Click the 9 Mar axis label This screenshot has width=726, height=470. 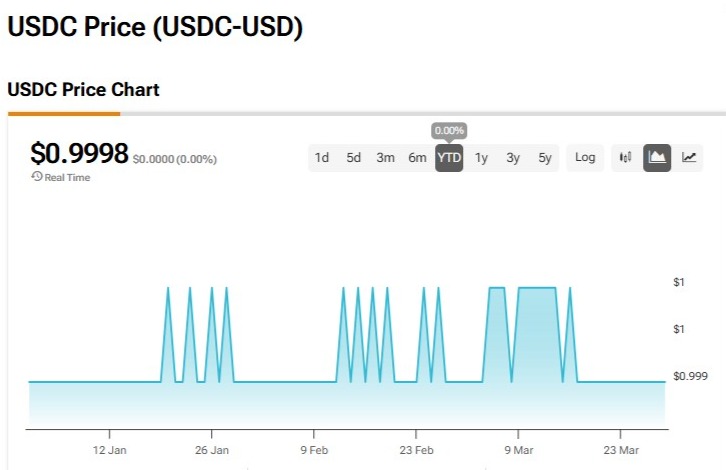(x=519, y=450)
